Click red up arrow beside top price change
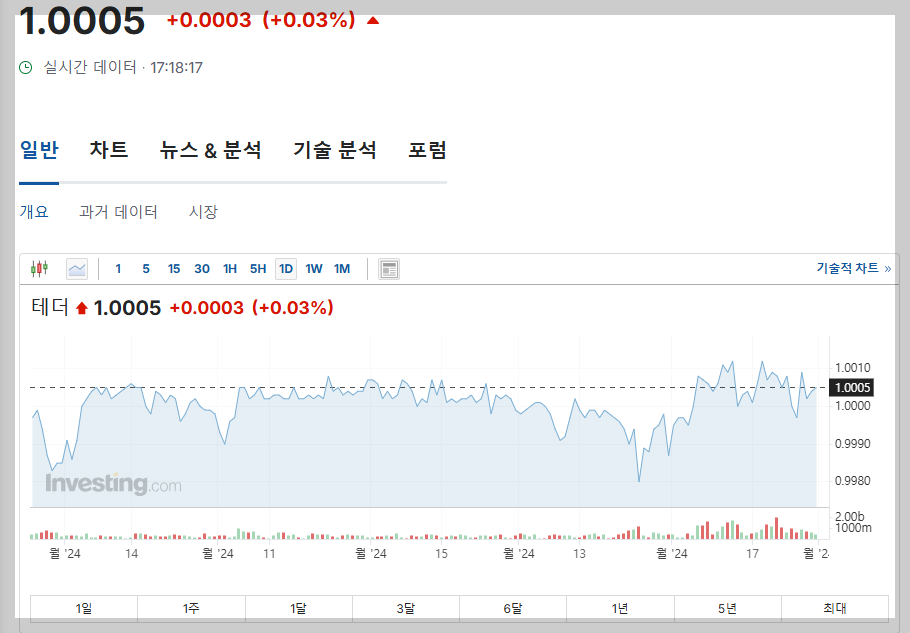 coord(373,21)
